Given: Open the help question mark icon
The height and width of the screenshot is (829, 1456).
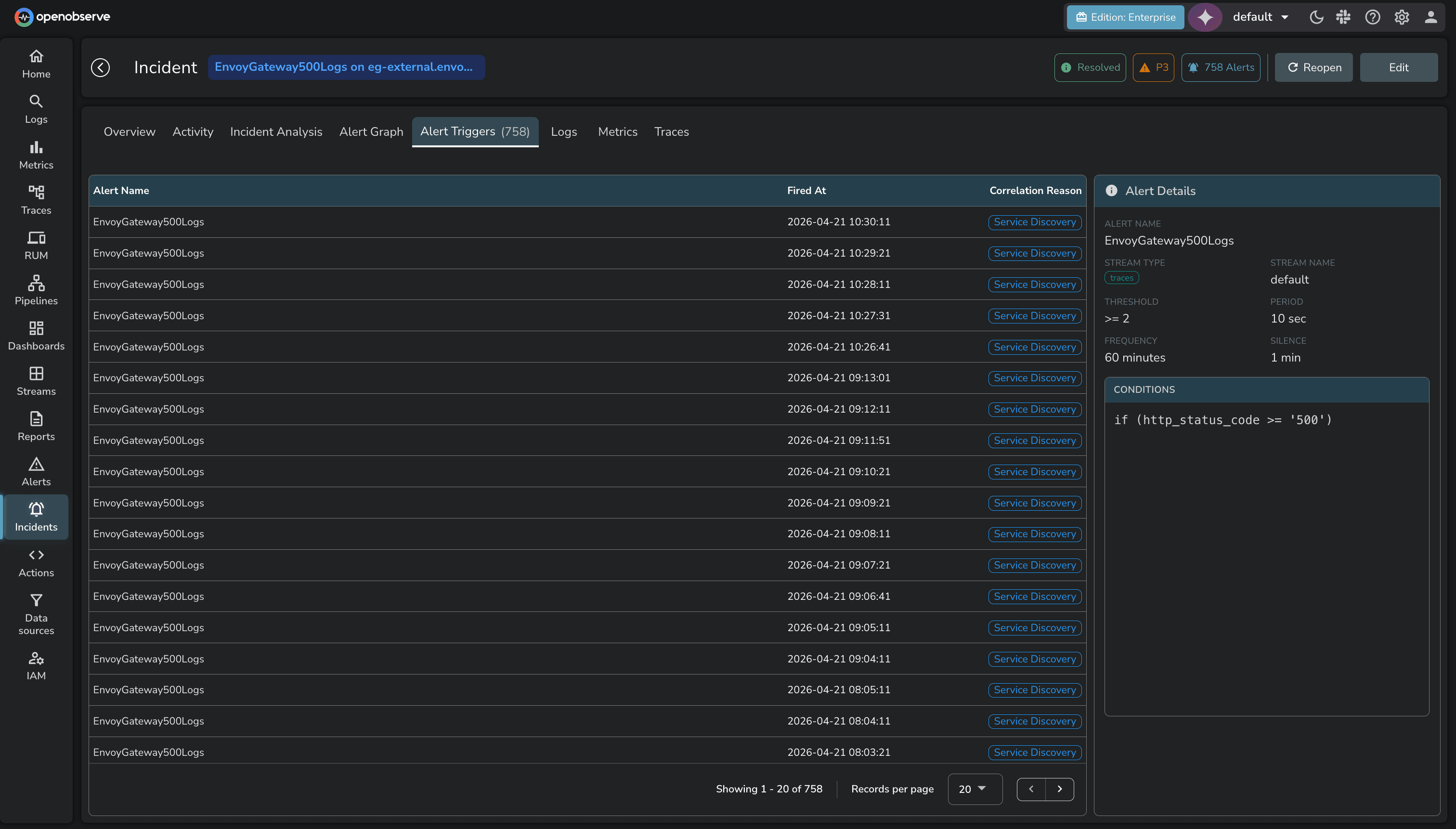Looking at the screenshot, I should tap(1372, 17).
